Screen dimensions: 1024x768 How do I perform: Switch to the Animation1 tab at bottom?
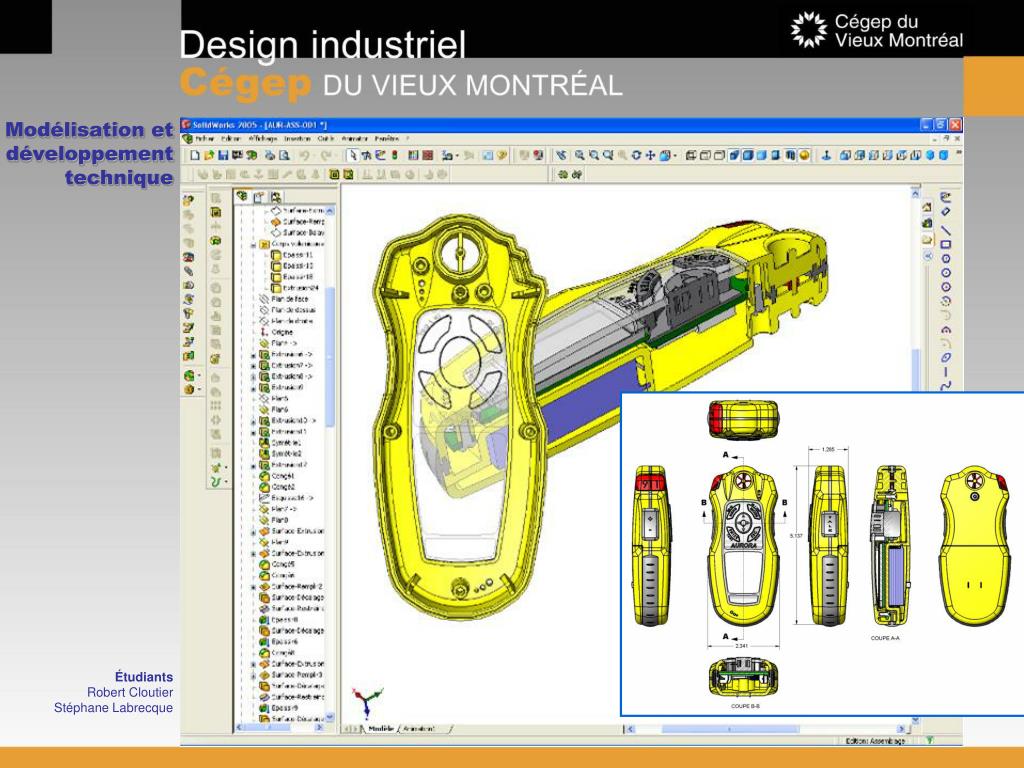[419, 729]
